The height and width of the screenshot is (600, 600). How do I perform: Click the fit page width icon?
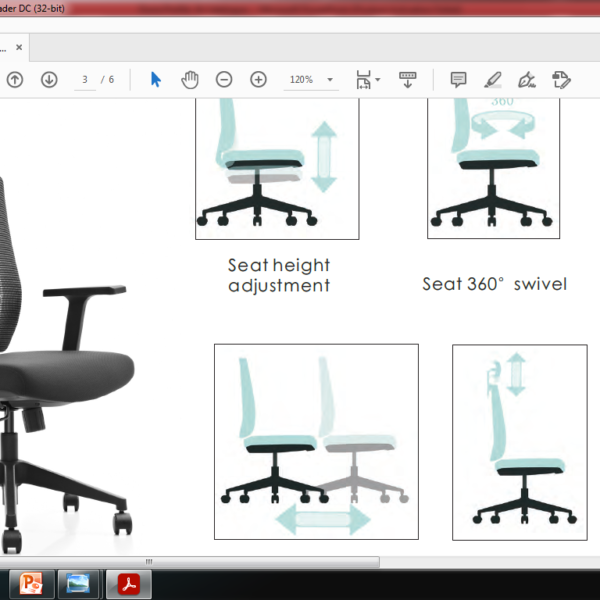(x=364, y=80)
